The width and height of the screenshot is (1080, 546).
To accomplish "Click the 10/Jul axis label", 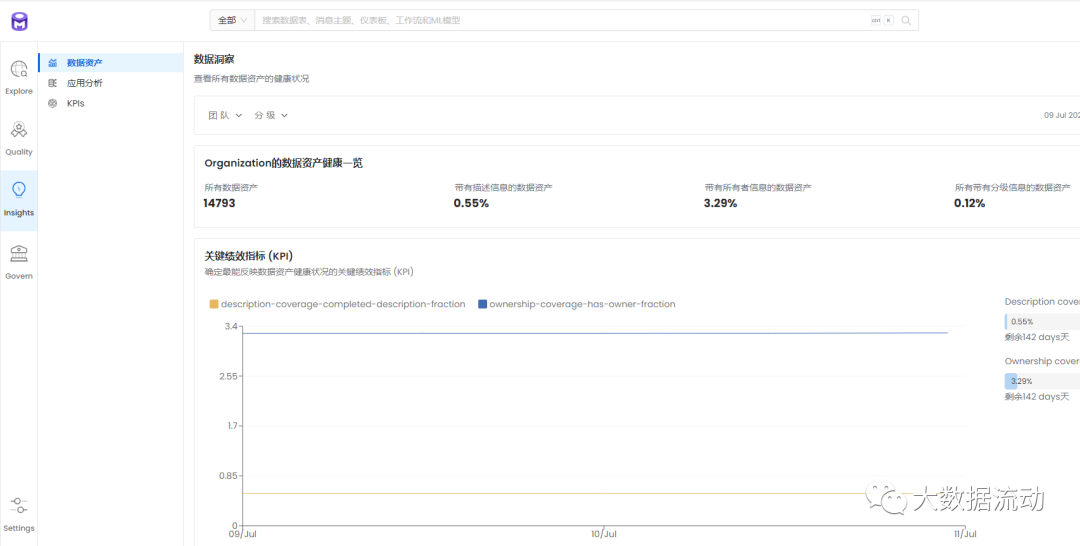I will click(604, 534).
